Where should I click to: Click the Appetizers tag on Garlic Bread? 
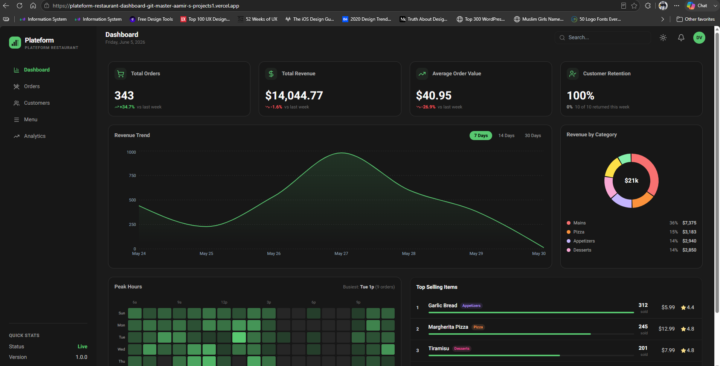click(471, 306)
